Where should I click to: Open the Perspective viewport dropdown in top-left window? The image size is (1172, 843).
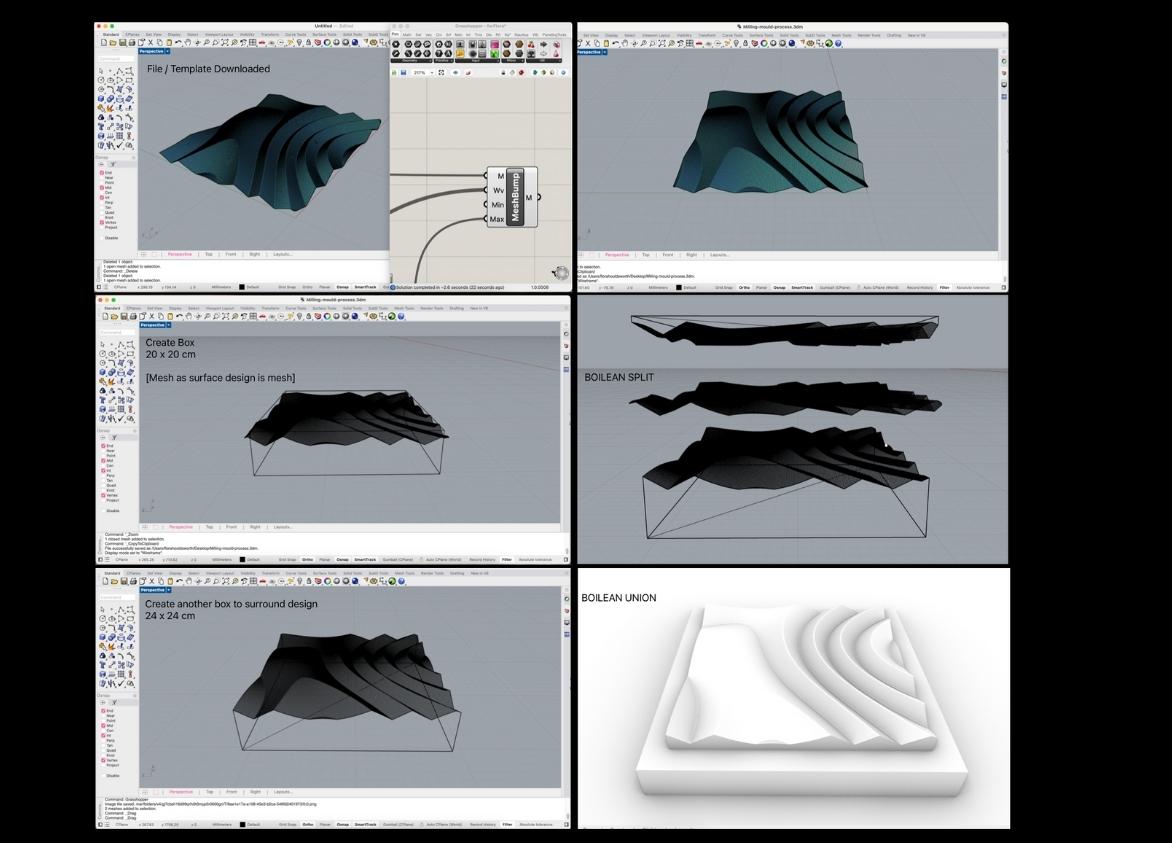coord(168,51)
